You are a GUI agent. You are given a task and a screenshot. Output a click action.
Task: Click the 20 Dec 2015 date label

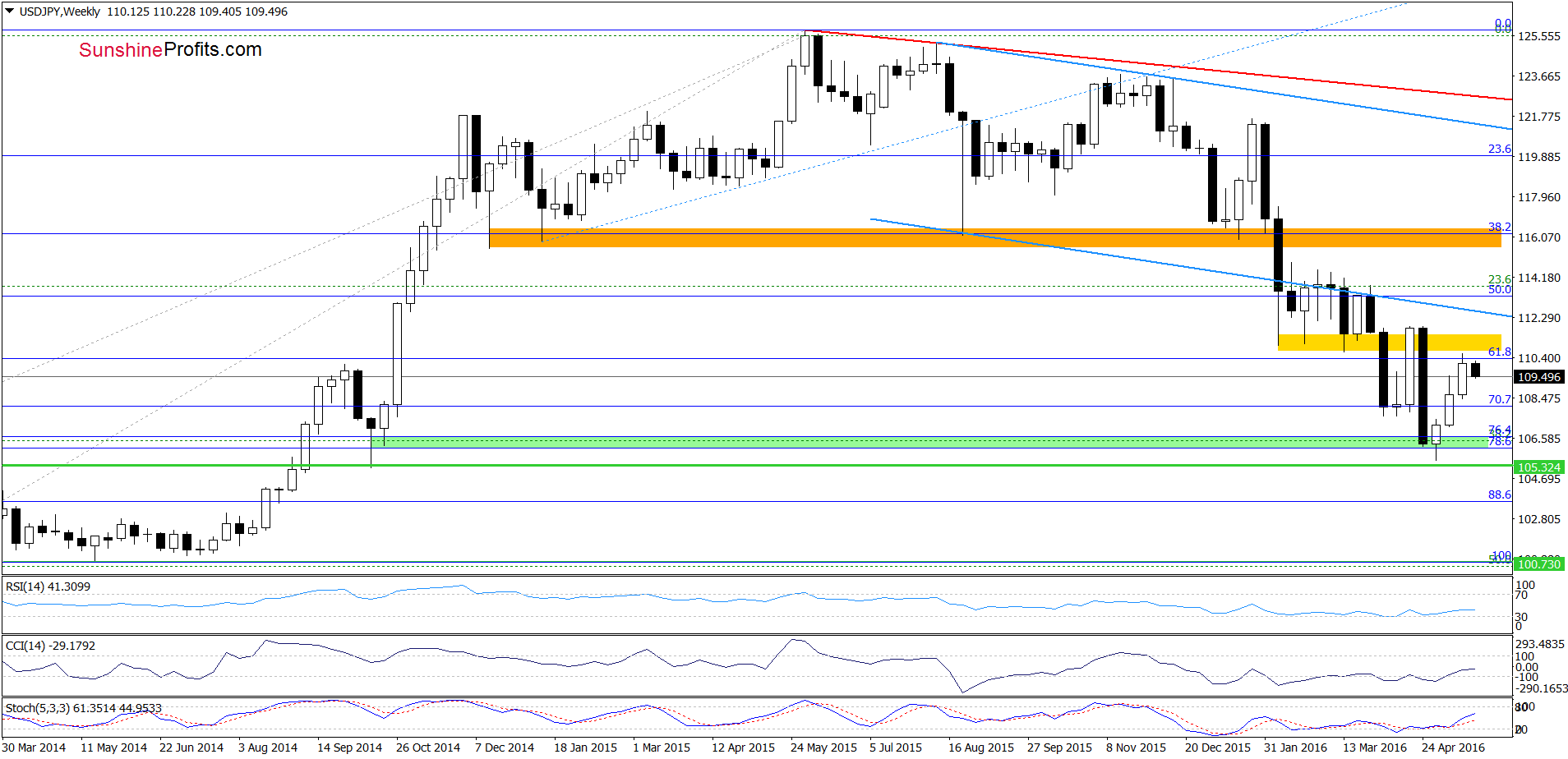pos(1217,747)
